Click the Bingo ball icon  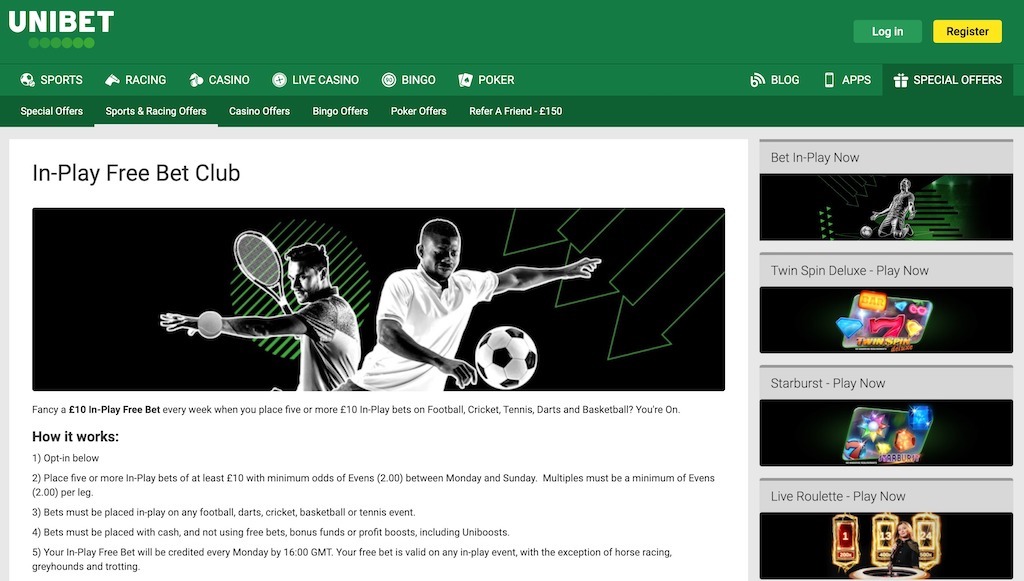tap(389, 80)
